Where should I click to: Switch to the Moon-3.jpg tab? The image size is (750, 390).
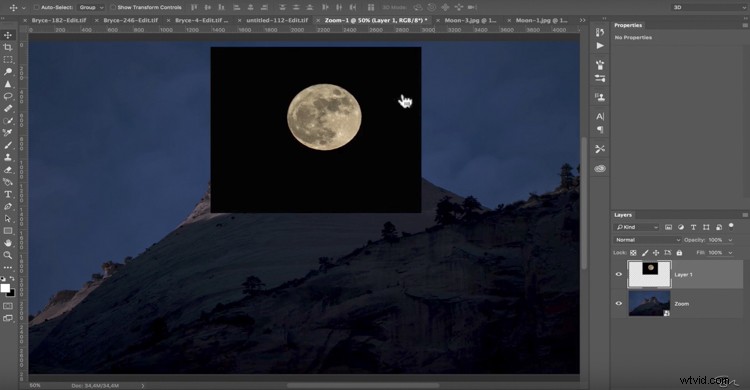point(470,20)
